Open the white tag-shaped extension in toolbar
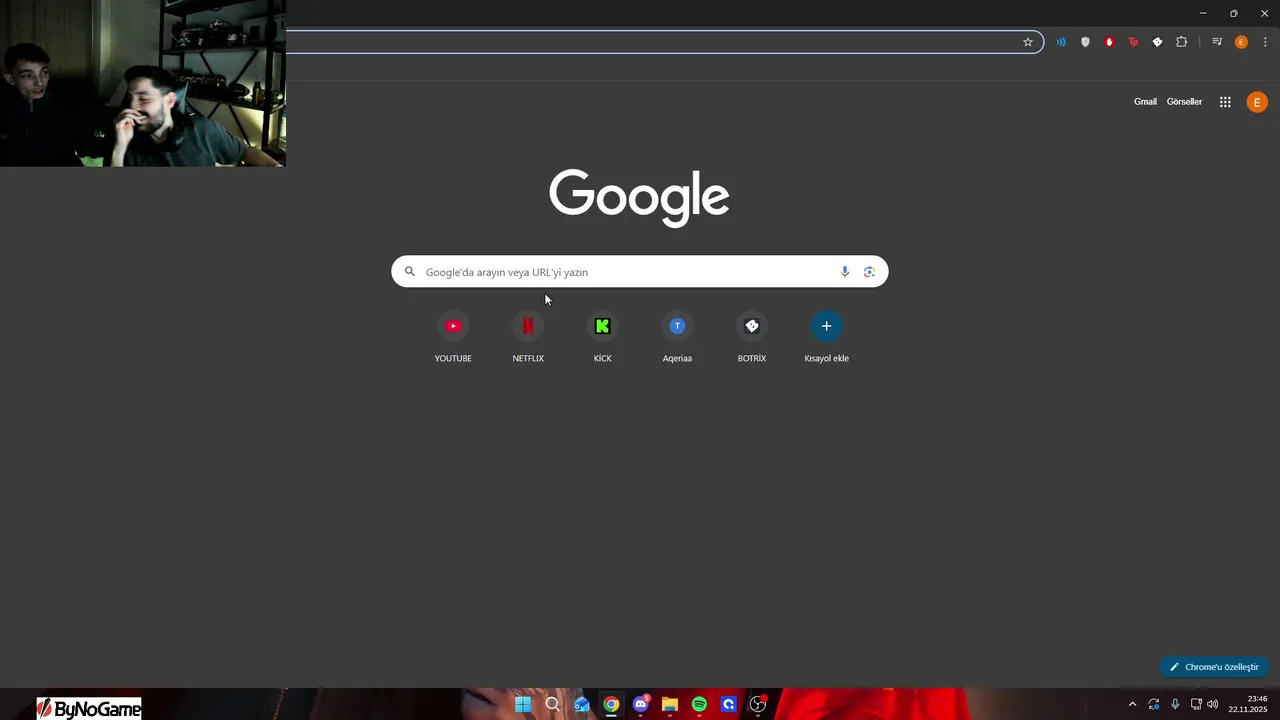This screenshot has height=720, width=1280. [1157, 42]
